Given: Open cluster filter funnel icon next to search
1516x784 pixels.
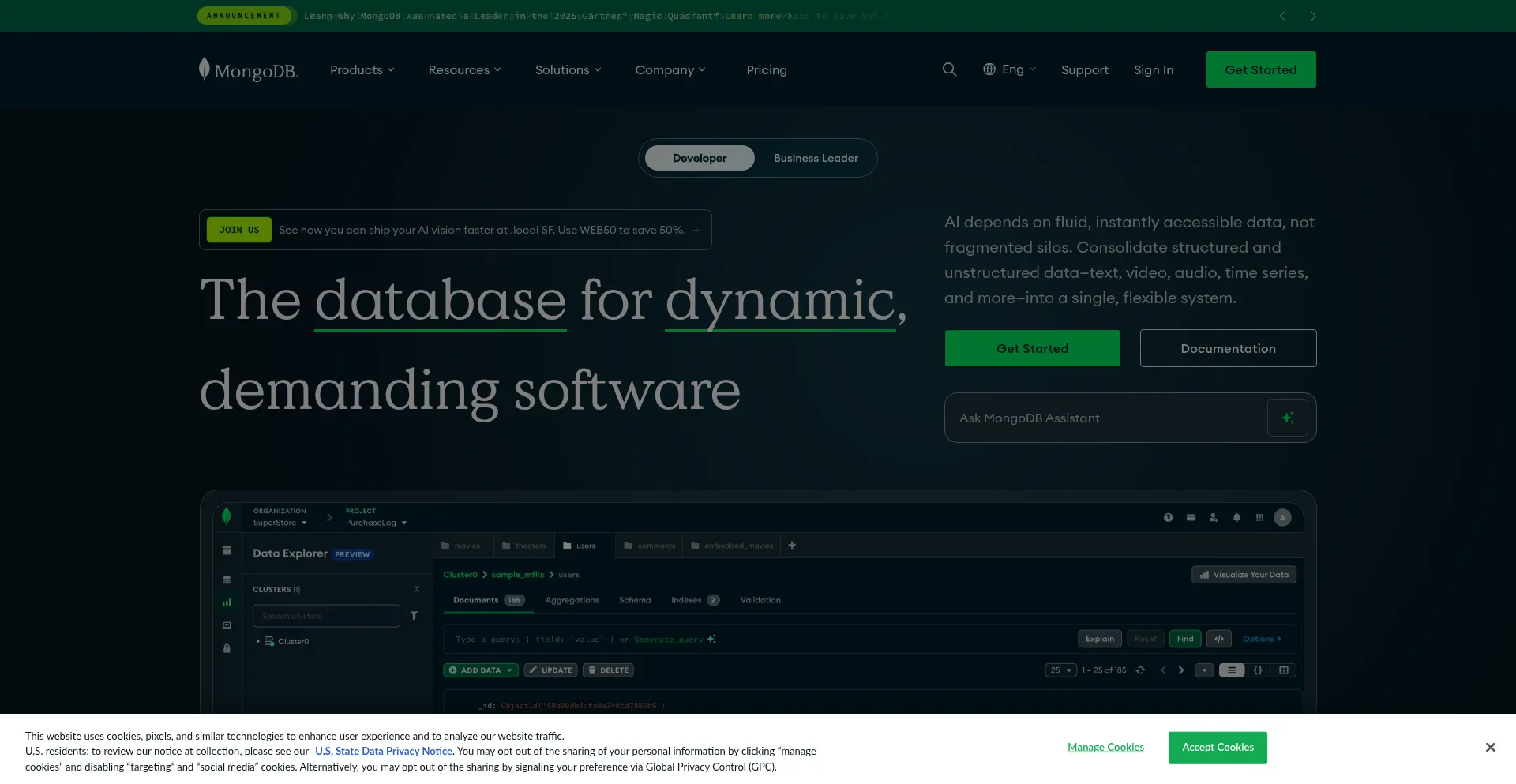Looking at the screenshot, I should (x=415, y=616).
